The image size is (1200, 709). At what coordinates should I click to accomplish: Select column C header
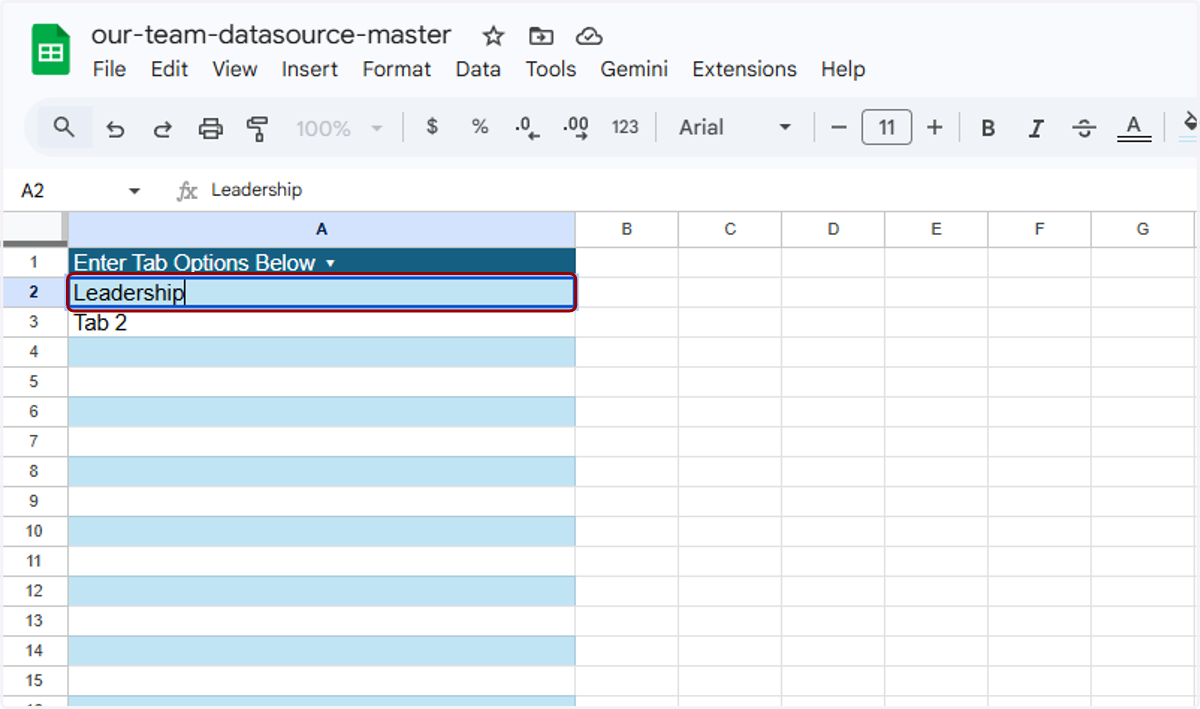(730, 229)
